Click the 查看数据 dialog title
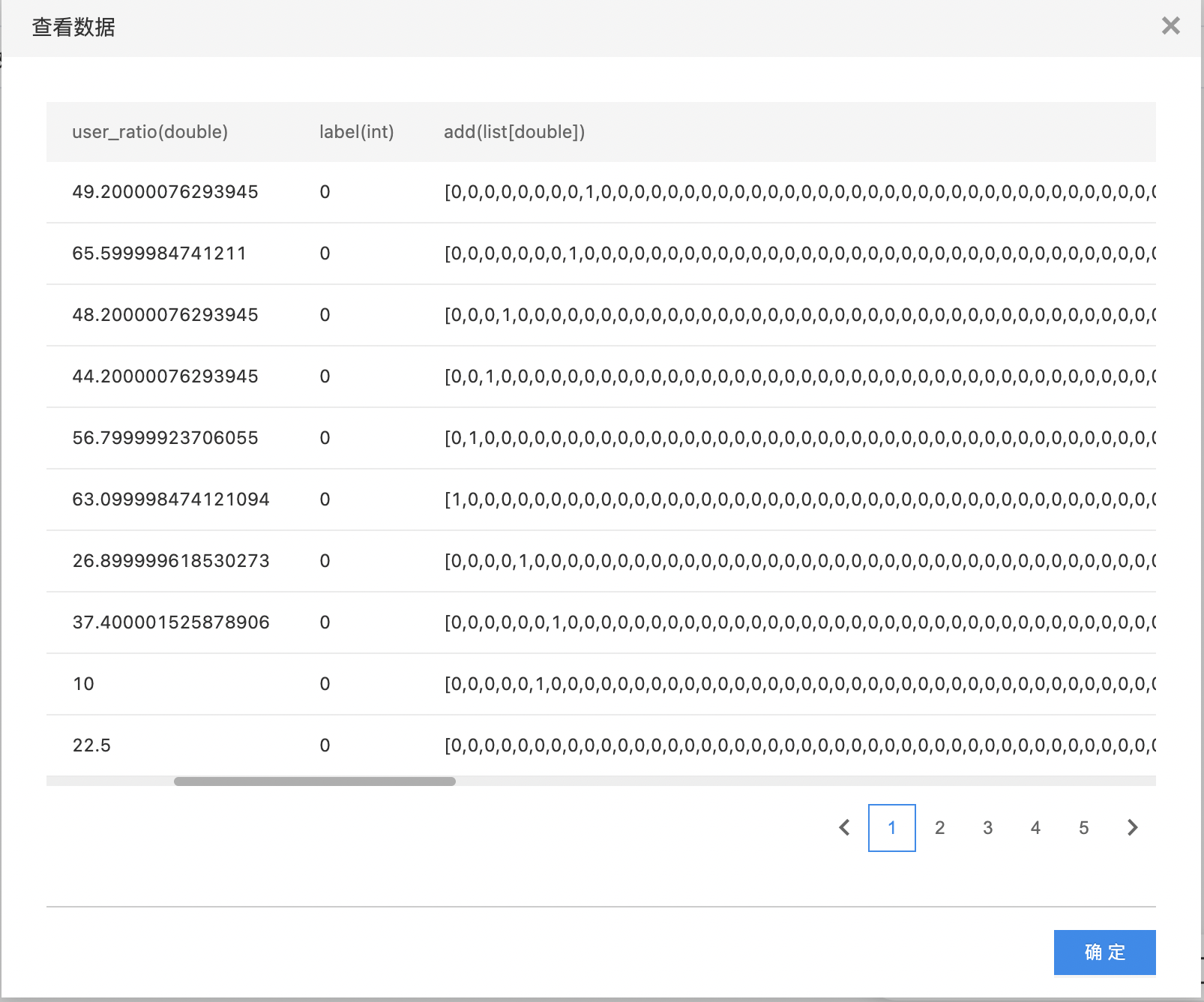The image size is (1204, 1002). [73, 28]
